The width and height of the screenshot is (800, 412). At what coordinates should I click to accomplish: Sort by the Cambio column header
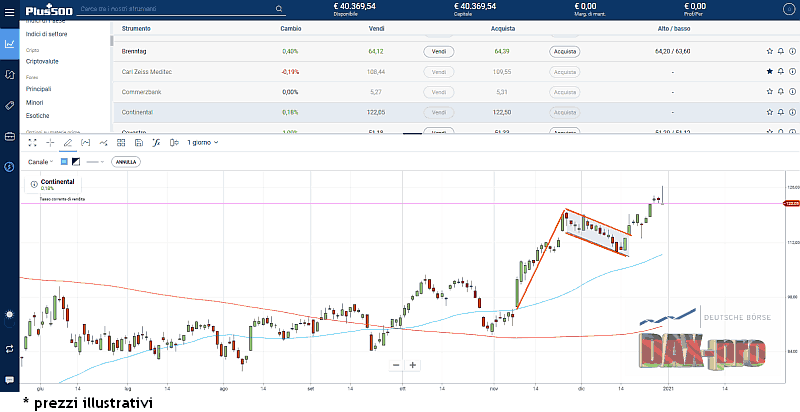tap(291, 29)
